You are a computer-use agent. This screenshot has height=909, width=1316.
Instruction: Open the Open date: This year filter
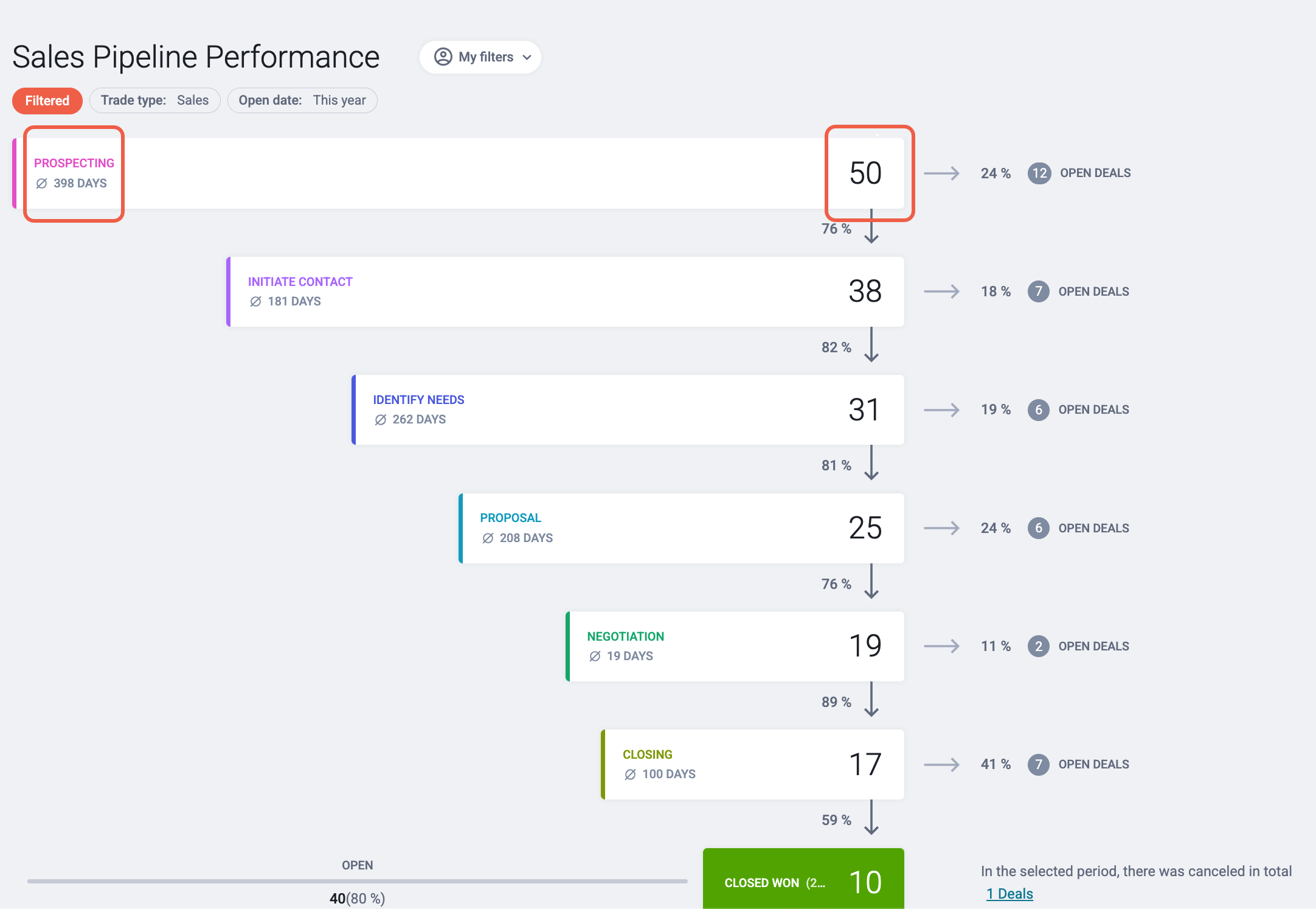coord(302,100)
